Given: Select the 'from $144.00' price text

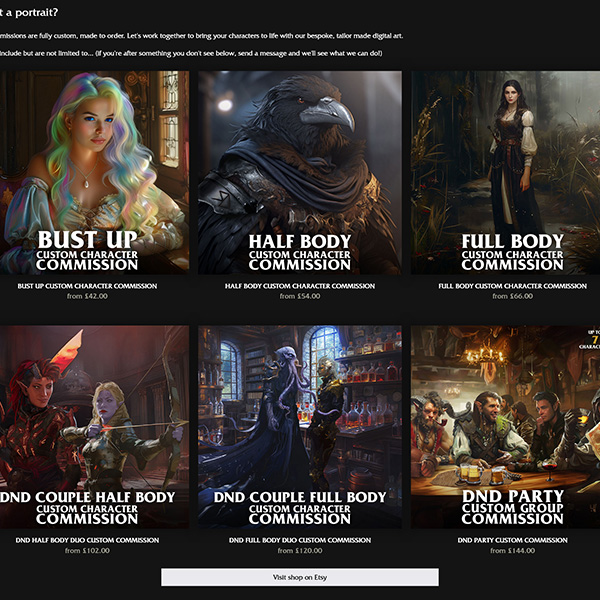Looking at the screenshot, I should point(512,551).
